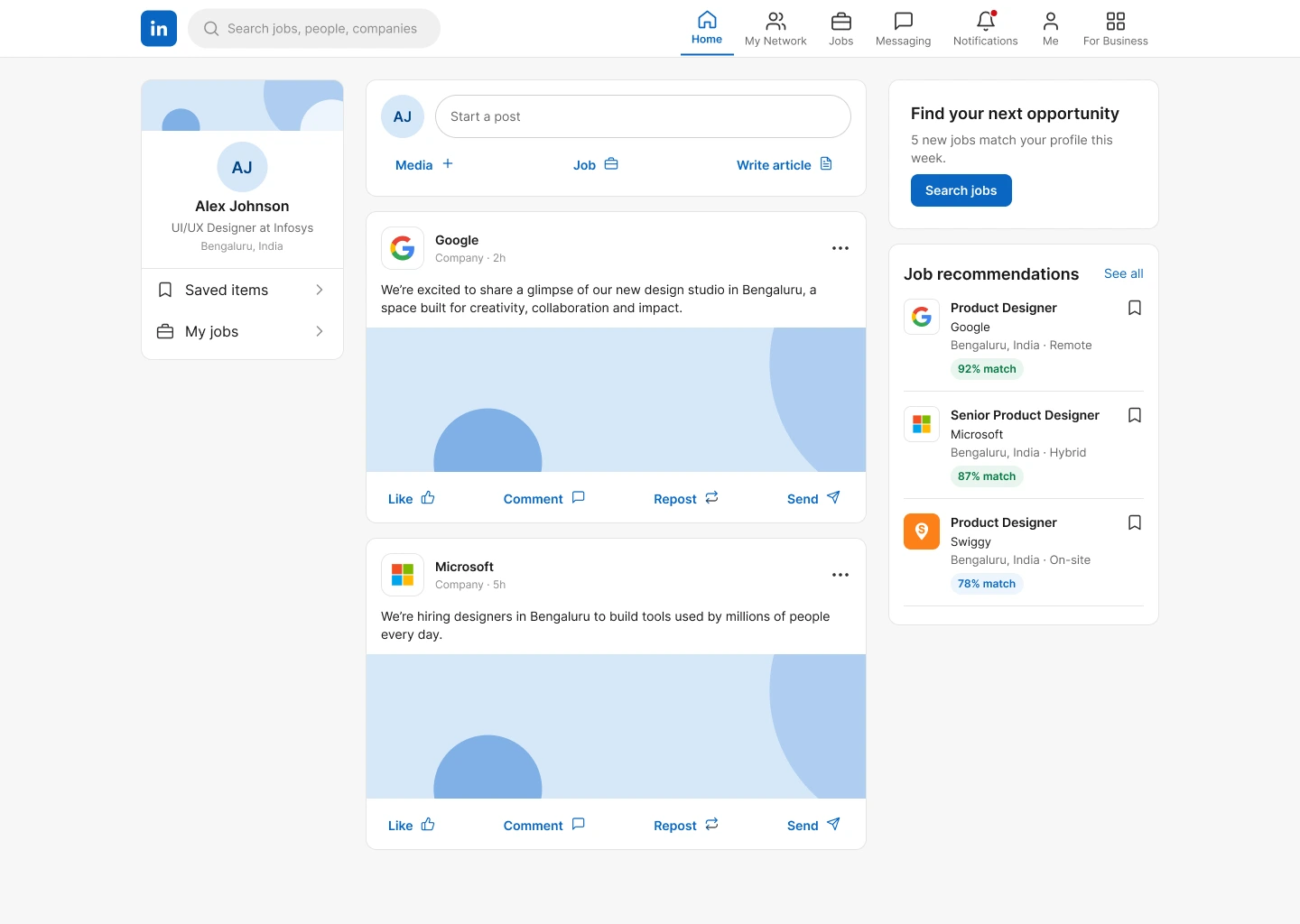Click Write article

785,164
